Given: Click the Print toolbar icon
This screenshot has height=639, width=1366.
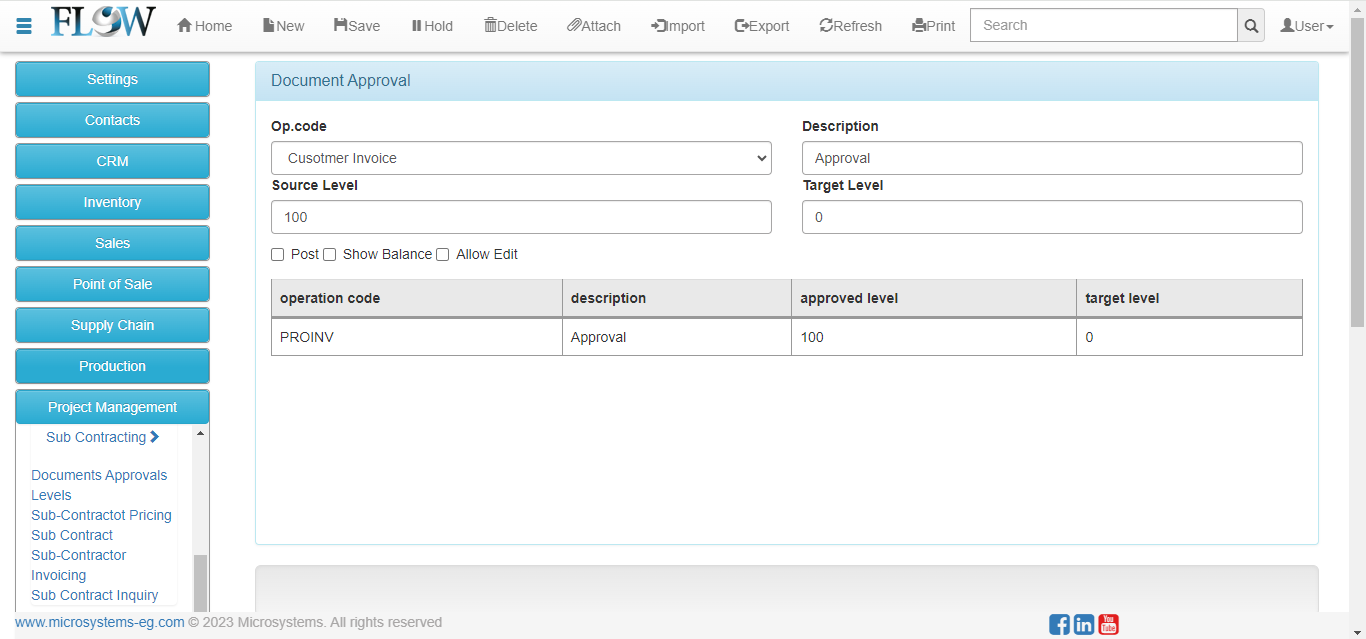Looking at the screenshot, I should [918, 26].
